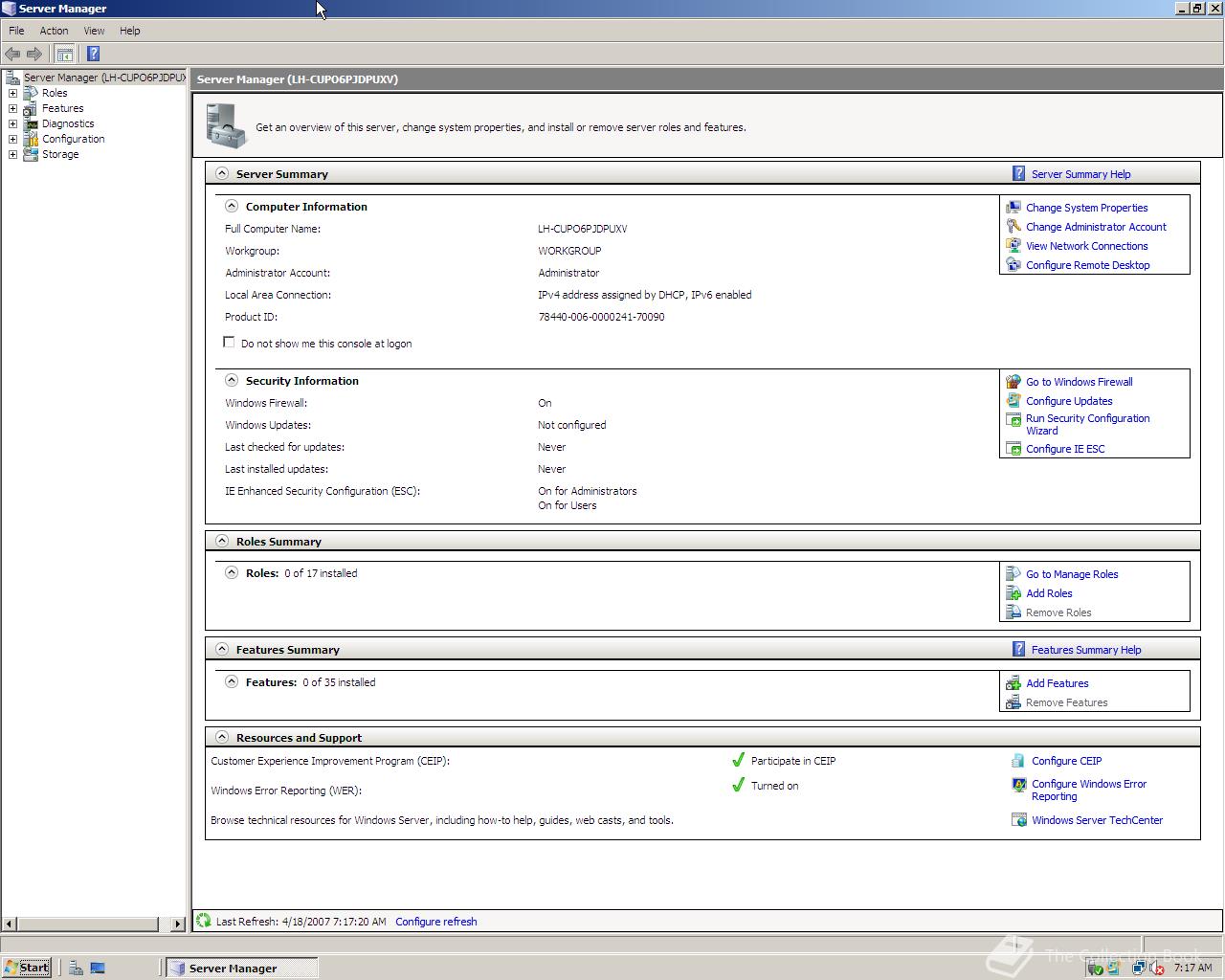This screenshot has height=980, width=1225.
Task: Enable 'Do not show me this console at logon'
Action: coord(229,342)
